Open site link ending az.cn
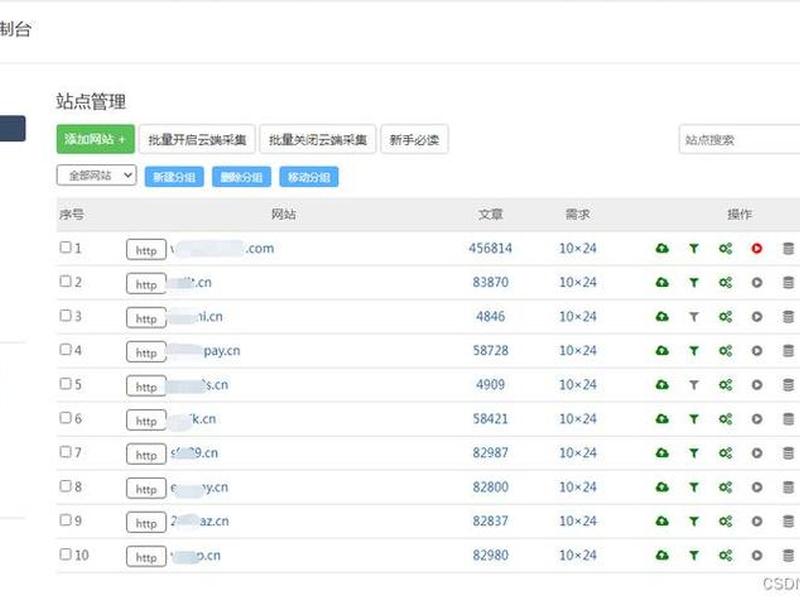800x600 pixels. (199, 521)
